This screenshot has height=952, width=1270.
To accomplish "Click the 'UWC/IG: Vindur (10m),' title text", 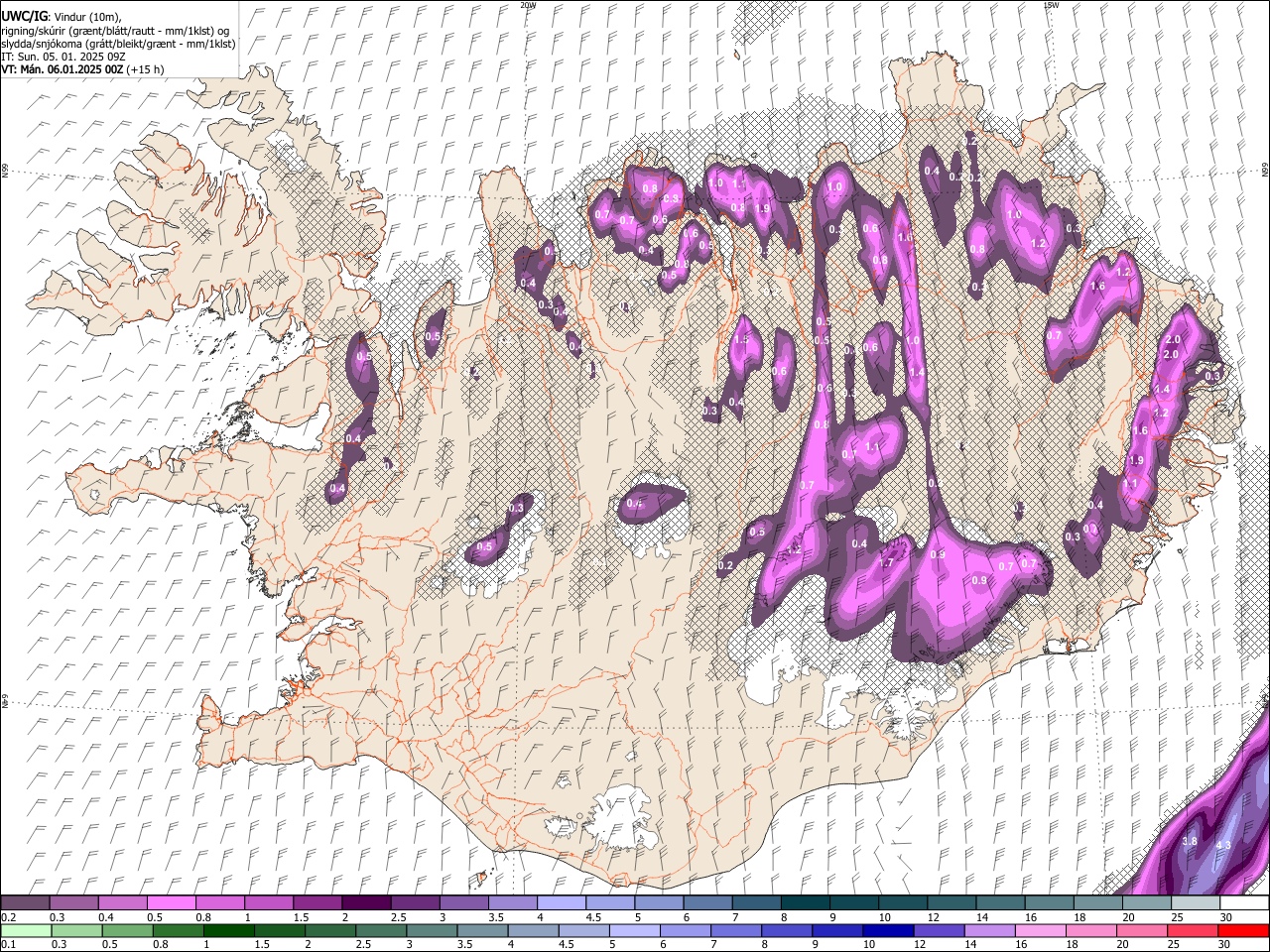I will click(63, 17).
